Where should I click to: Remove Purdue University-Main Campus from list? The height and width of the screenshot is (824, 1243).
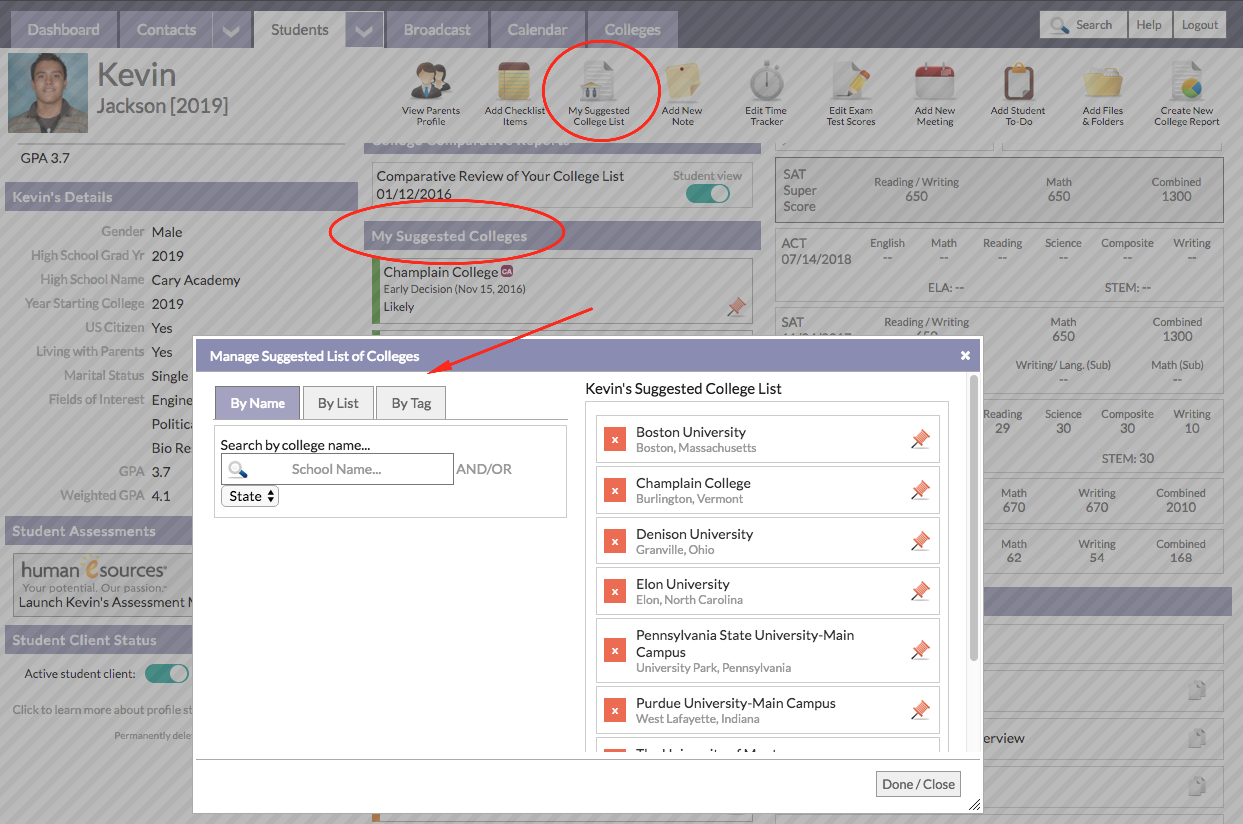click(x=615, y=711)
